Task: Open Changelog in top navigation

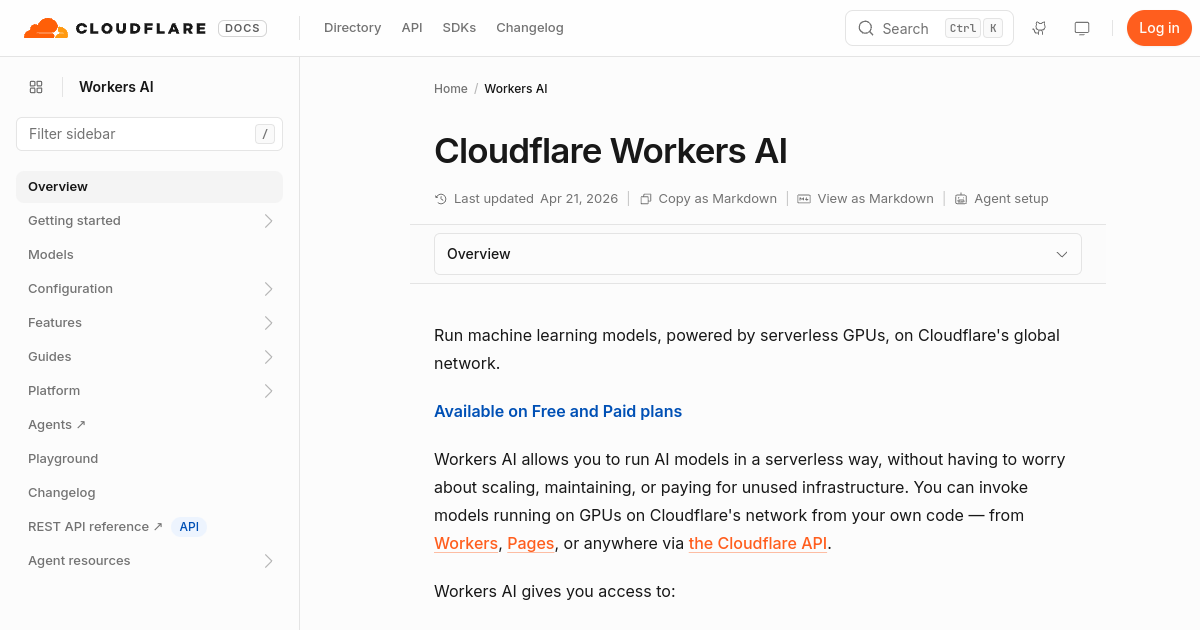Action: pyautogui.click(x=530, y=28)
